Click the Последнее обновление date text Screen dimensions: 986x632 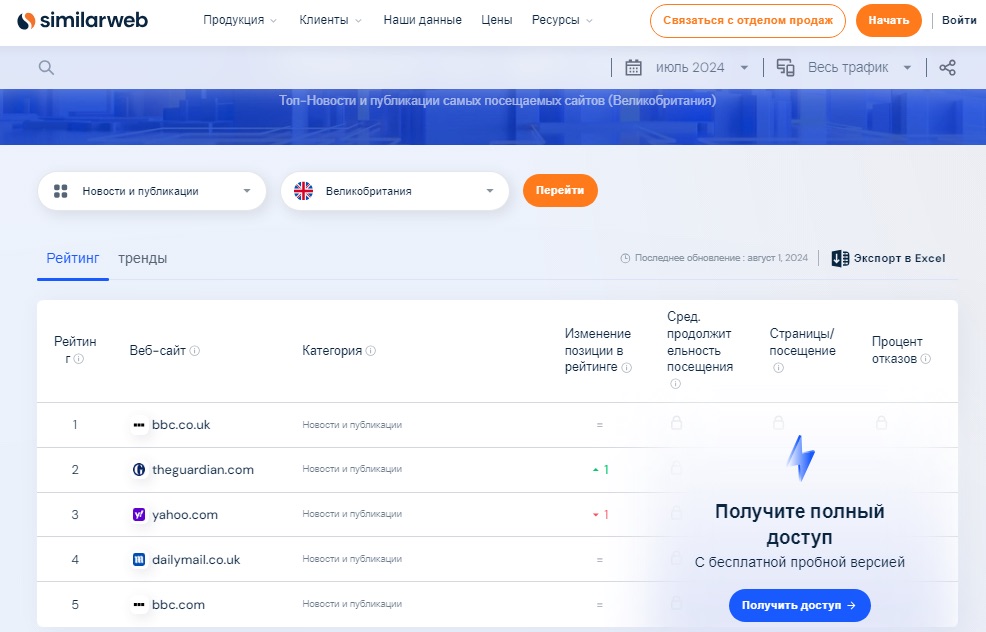[721, 258]
